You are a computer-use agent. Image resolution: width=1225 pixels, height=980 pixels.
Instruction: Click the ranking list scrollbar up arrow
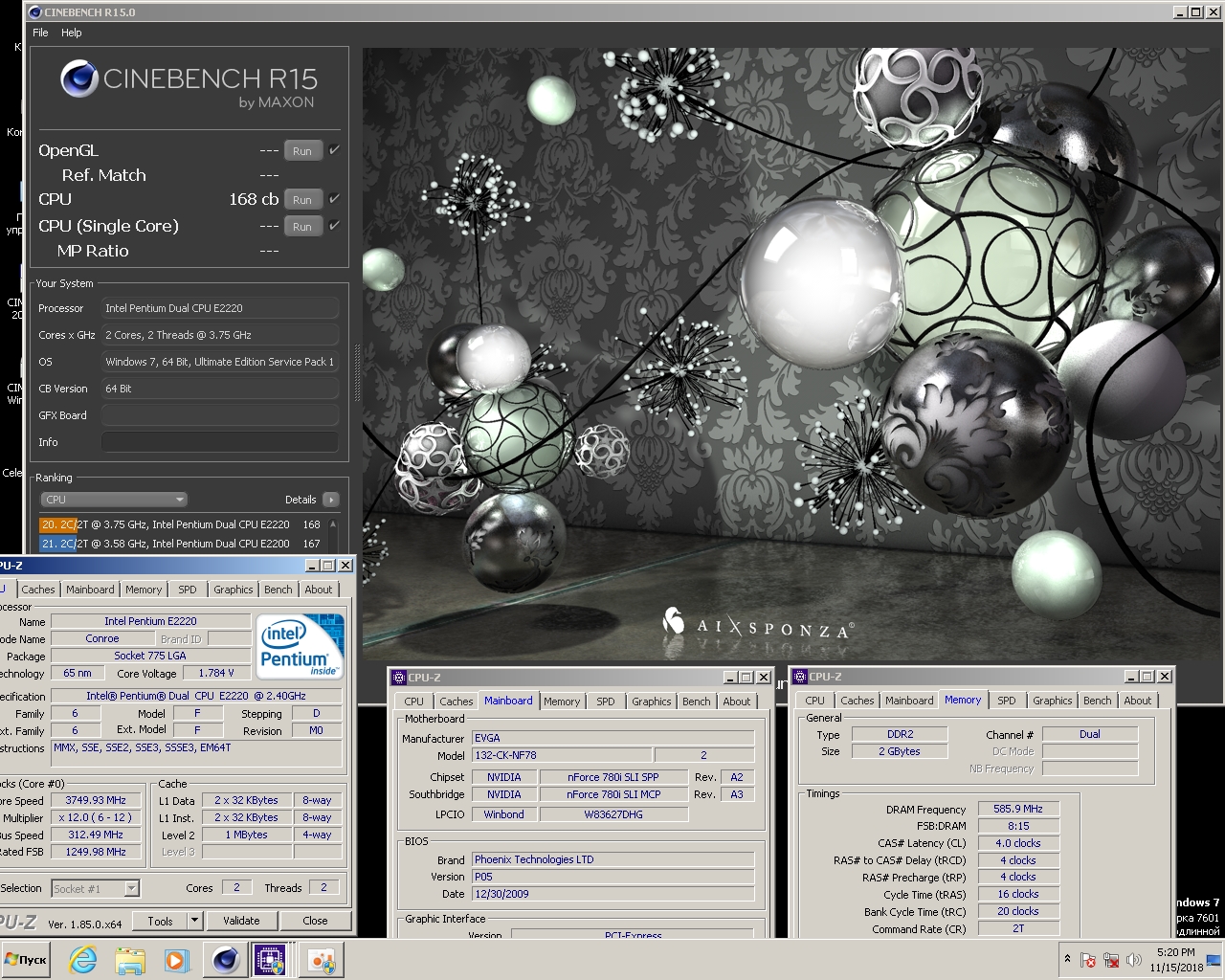pyautogui.click(x=333, y=523)
